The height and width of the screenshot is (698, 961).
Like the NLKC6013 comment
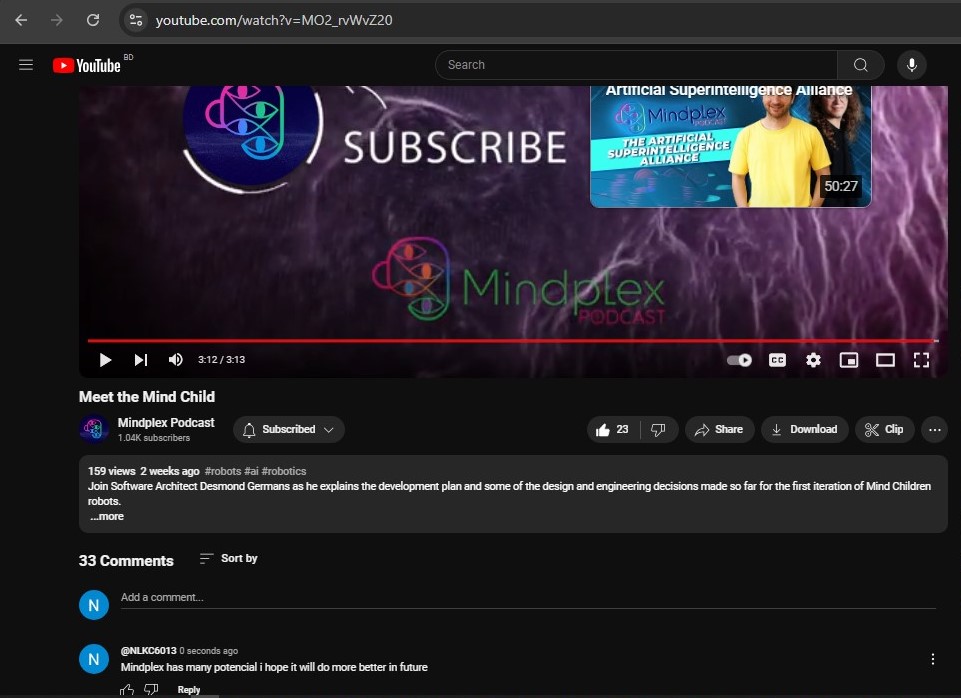(x=127, y=690)
